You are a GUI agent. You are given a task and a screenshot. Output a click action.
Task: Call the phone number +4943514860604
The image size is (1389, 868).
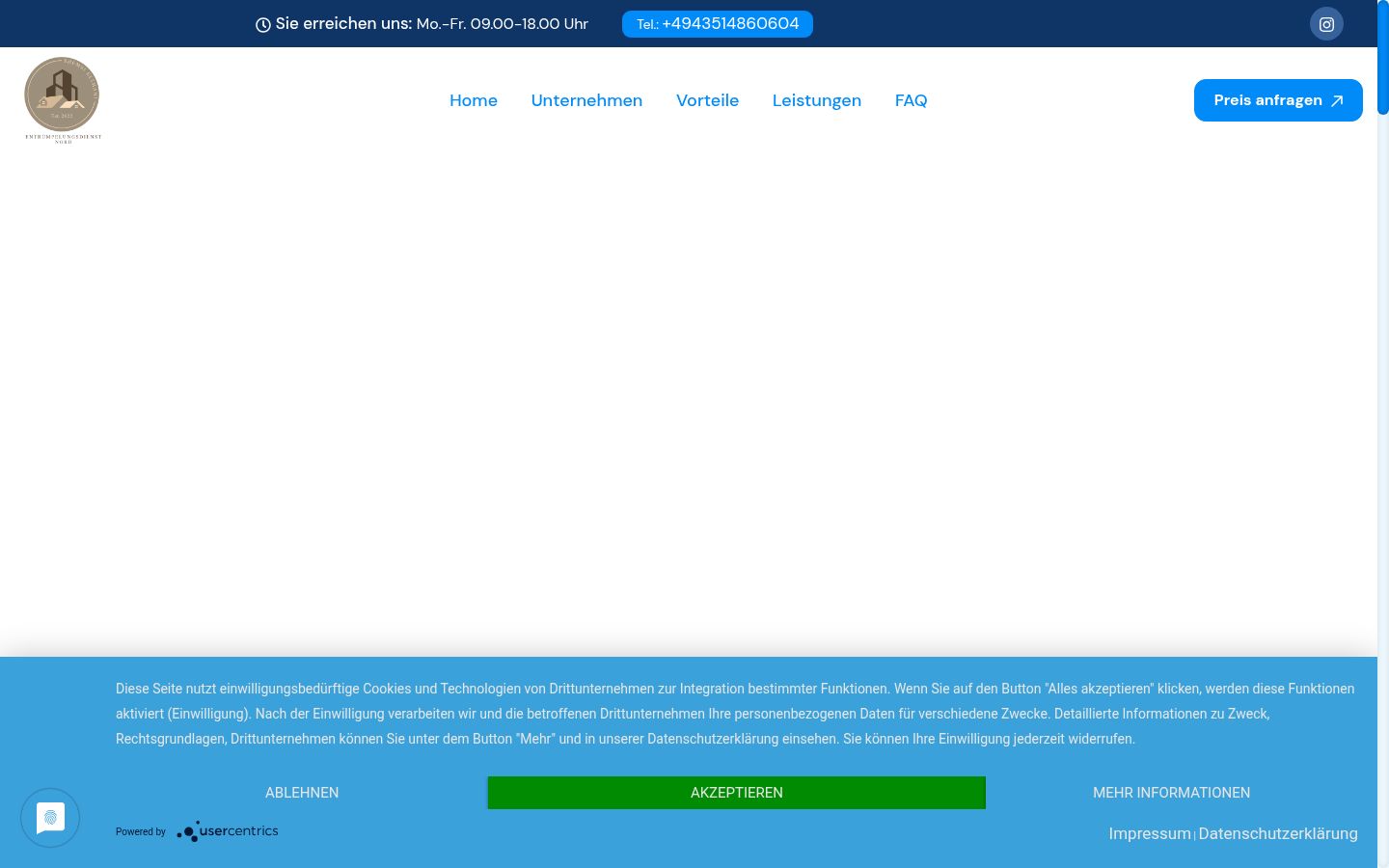(x=718, y=24)
